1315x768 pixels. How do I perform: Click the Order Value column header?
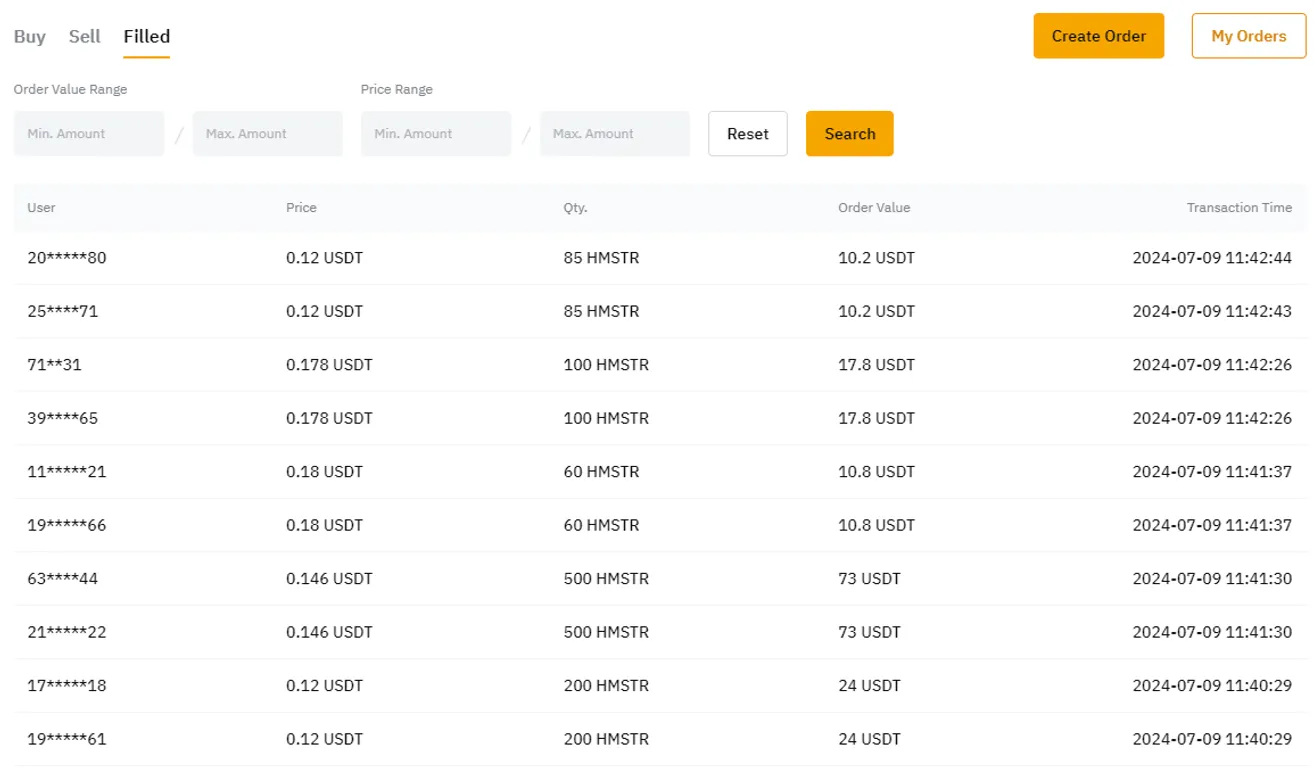(x=874, y=208)
